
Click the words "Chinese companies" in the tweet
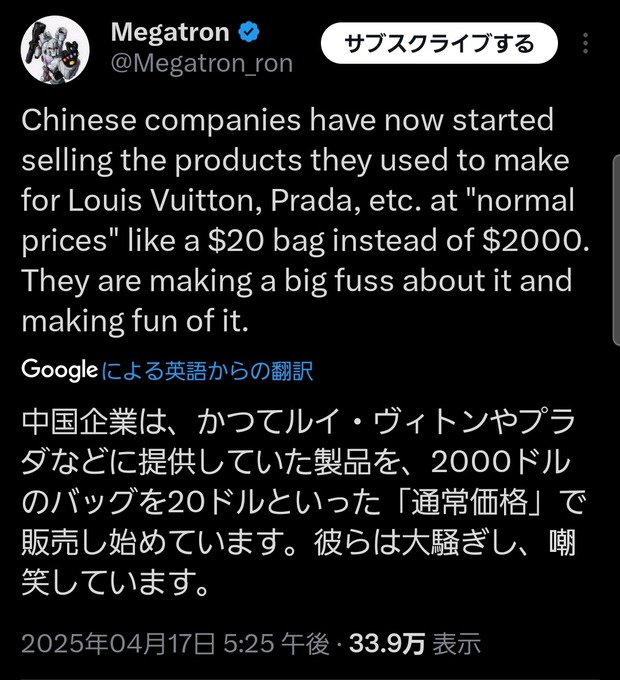(x=156, y=121)
